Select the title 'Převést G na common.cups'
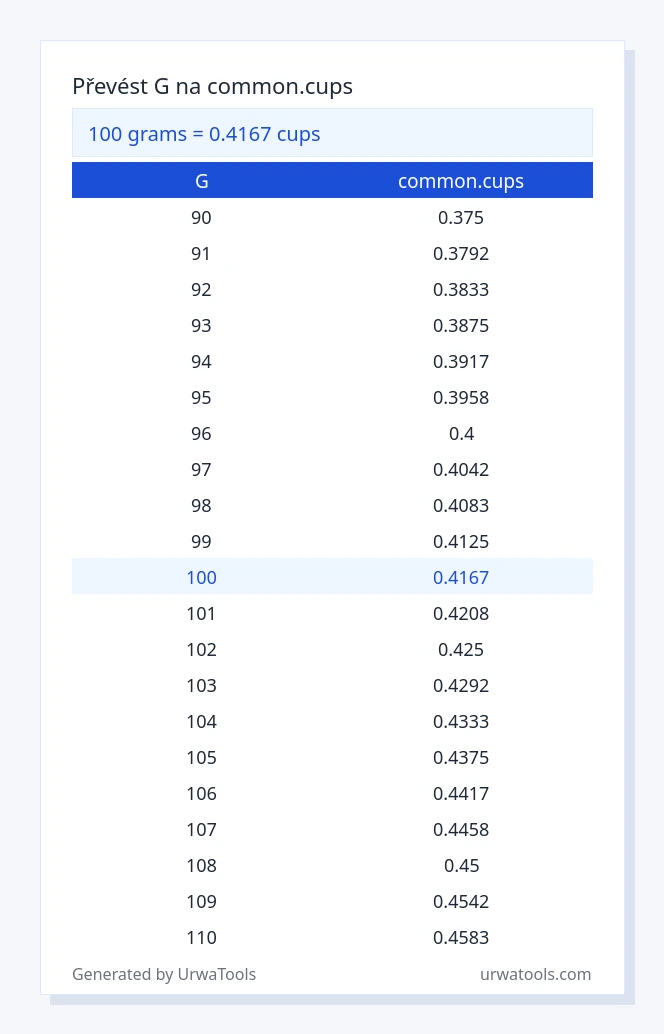Viewport: 664px width, 1034px height. (212, 86)
